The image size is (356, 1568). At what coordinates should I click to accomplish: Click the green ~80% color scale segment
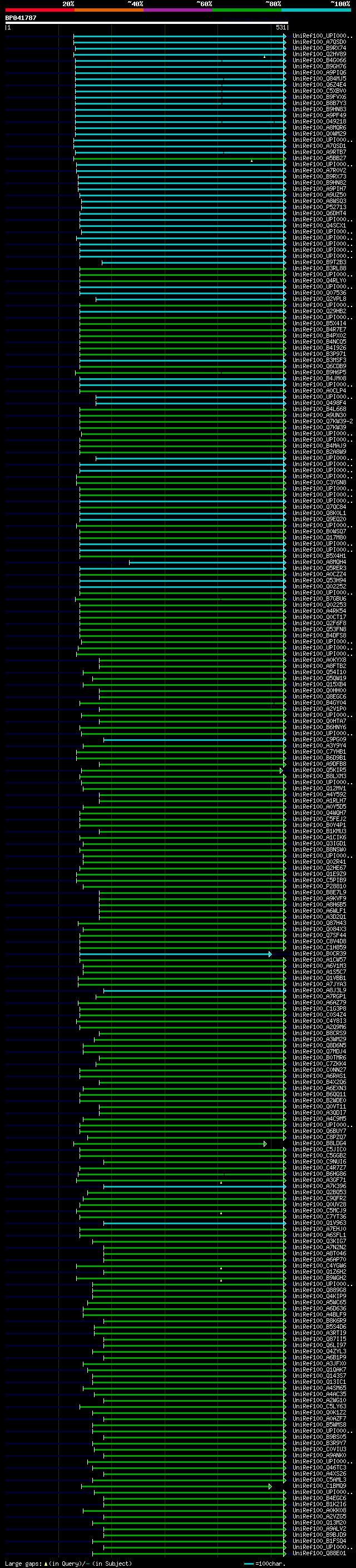click(x=247, y=10)
